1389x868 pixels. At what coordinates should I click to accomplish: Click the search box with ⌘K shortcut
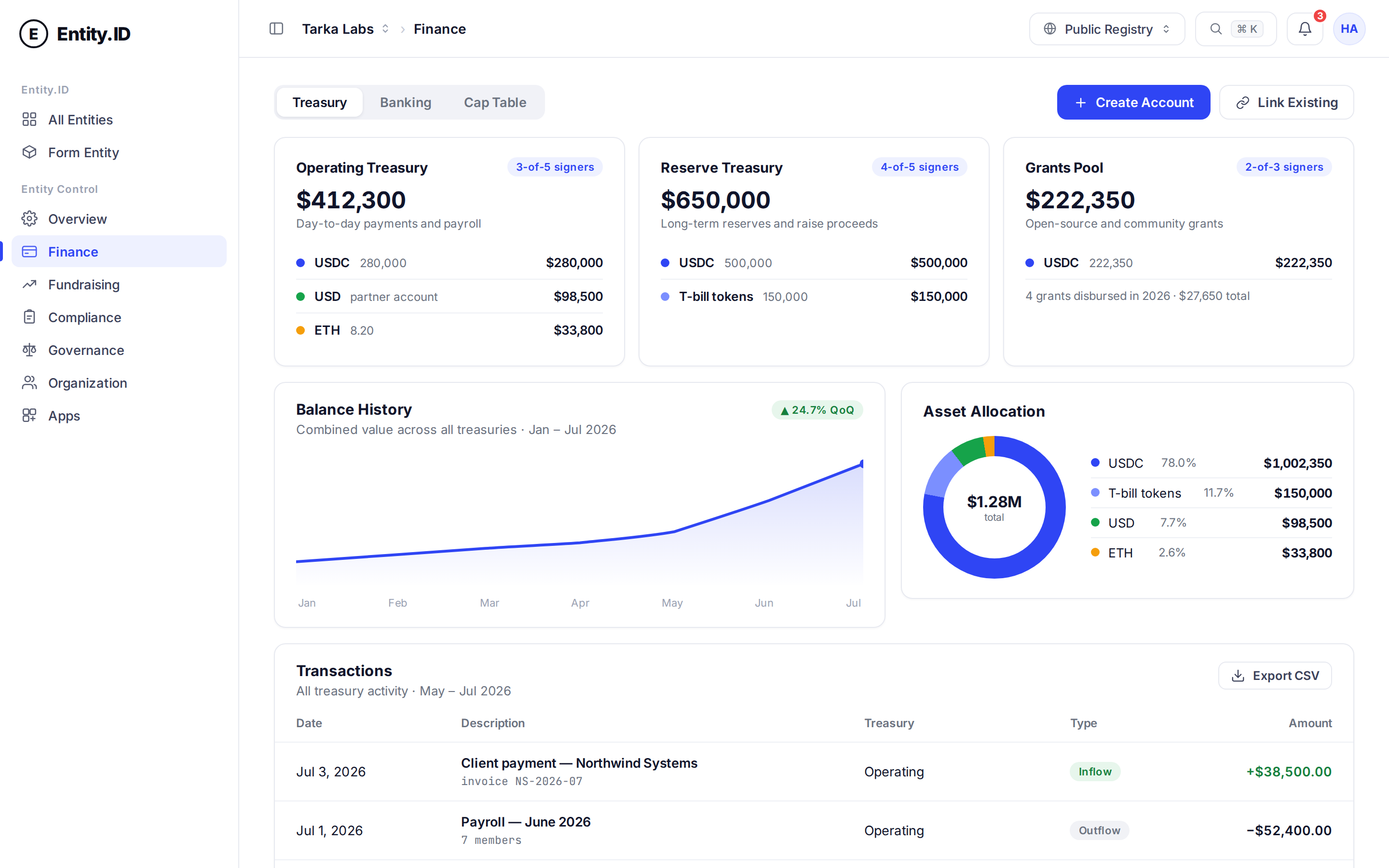(1236, 29)
